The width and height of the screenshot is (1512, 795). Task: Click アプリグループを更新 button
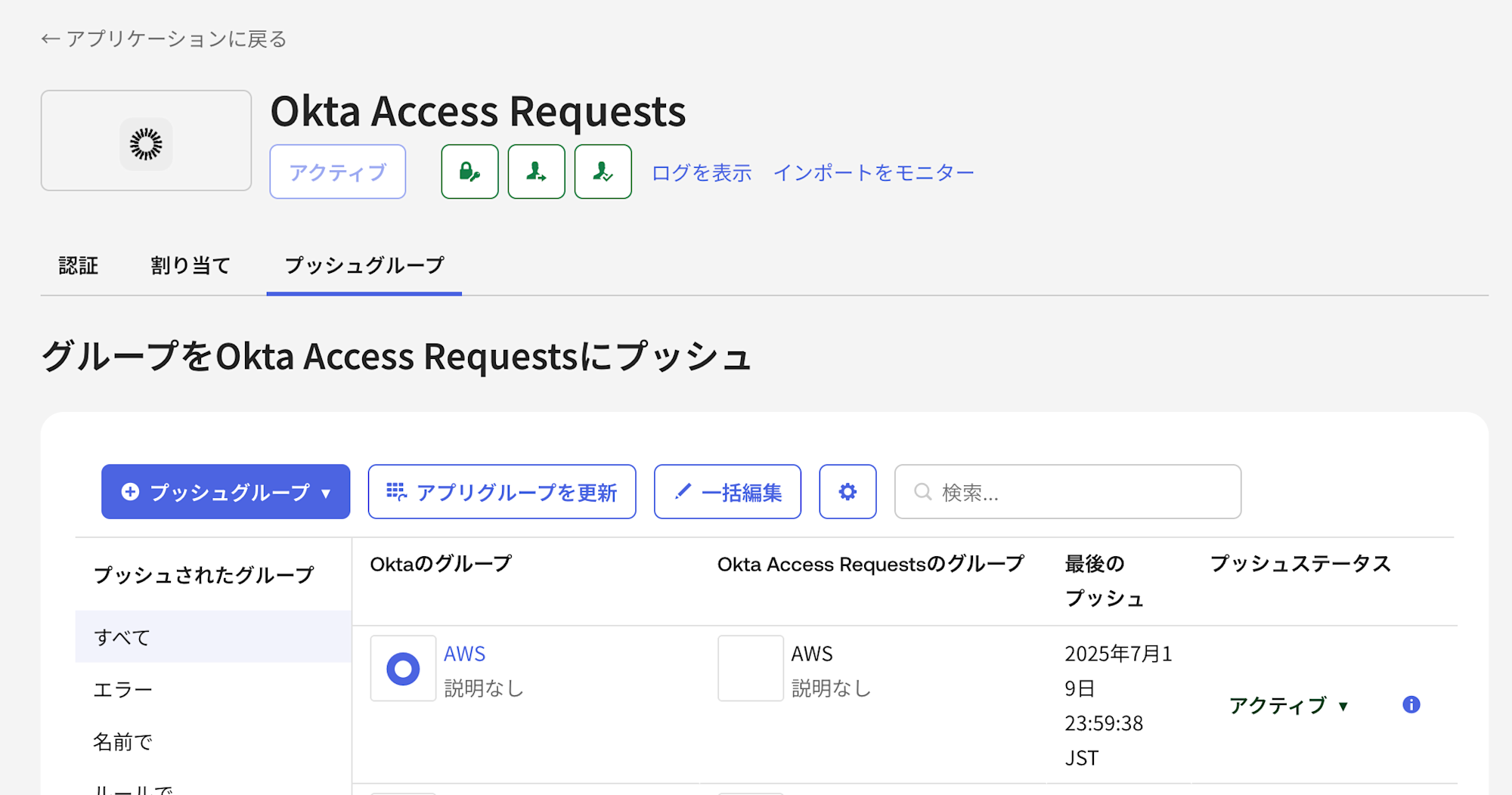[x=502, y=491]
